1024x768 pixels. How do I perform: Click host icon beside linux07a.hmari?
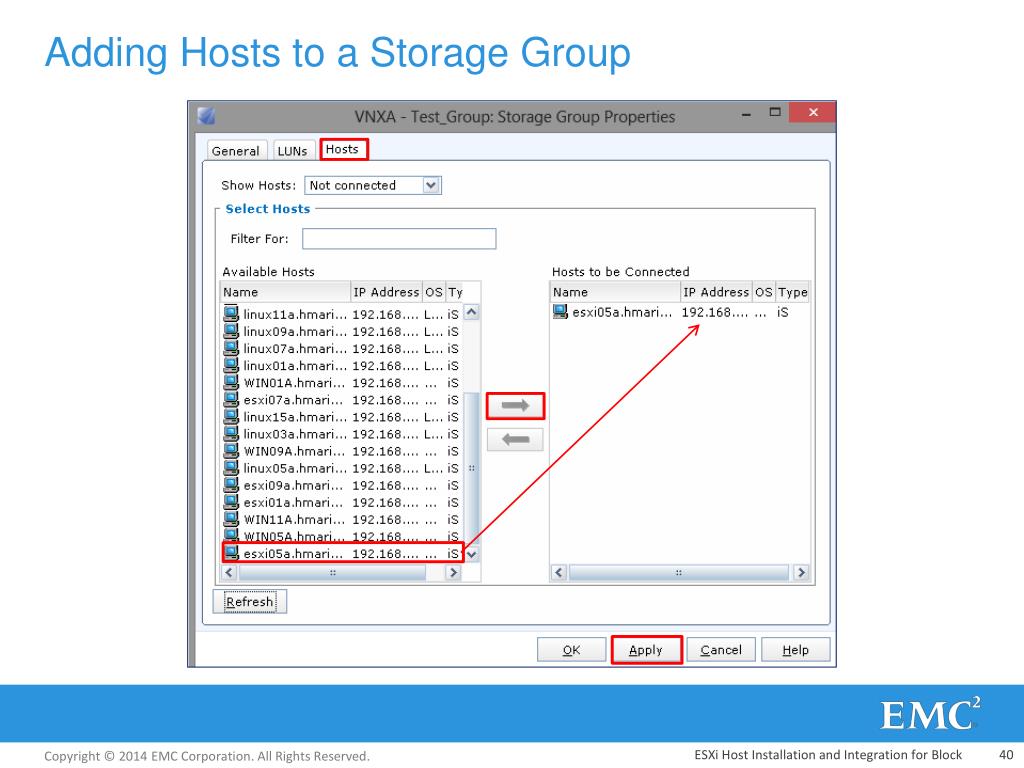[231, 347]
